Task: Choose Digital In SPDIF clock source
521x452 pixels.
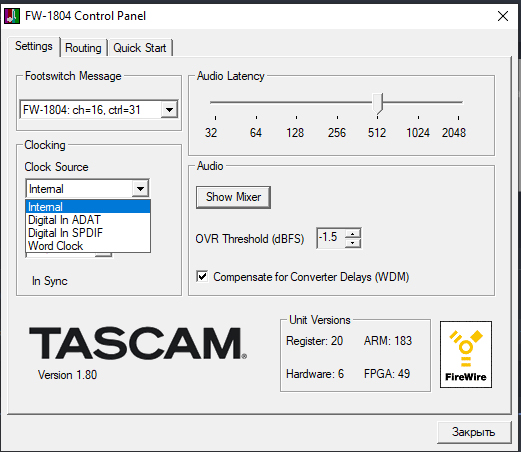Action: tap(88, 233)
